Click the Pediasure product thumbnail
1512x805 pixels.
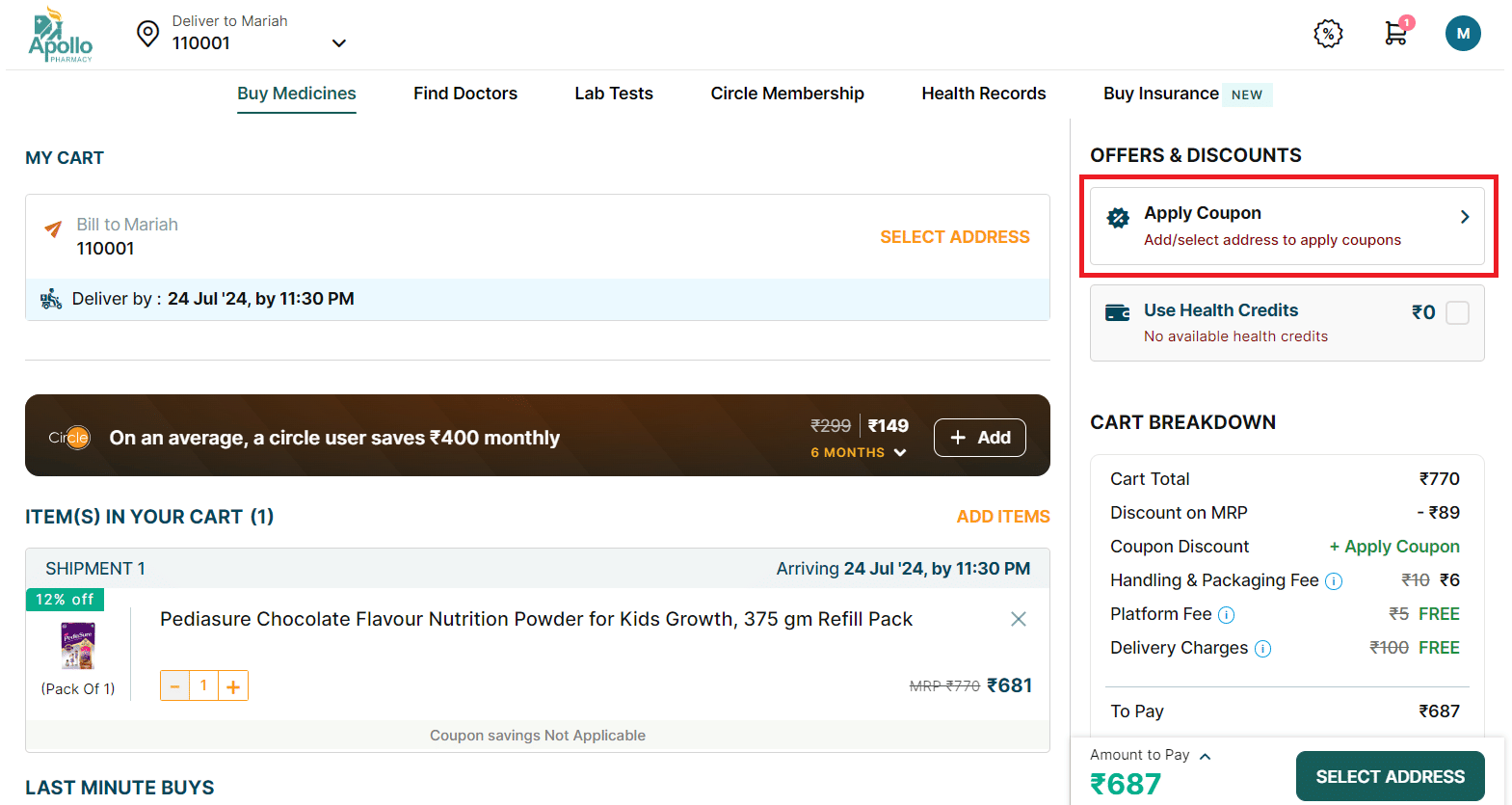(x=78, y=646)
